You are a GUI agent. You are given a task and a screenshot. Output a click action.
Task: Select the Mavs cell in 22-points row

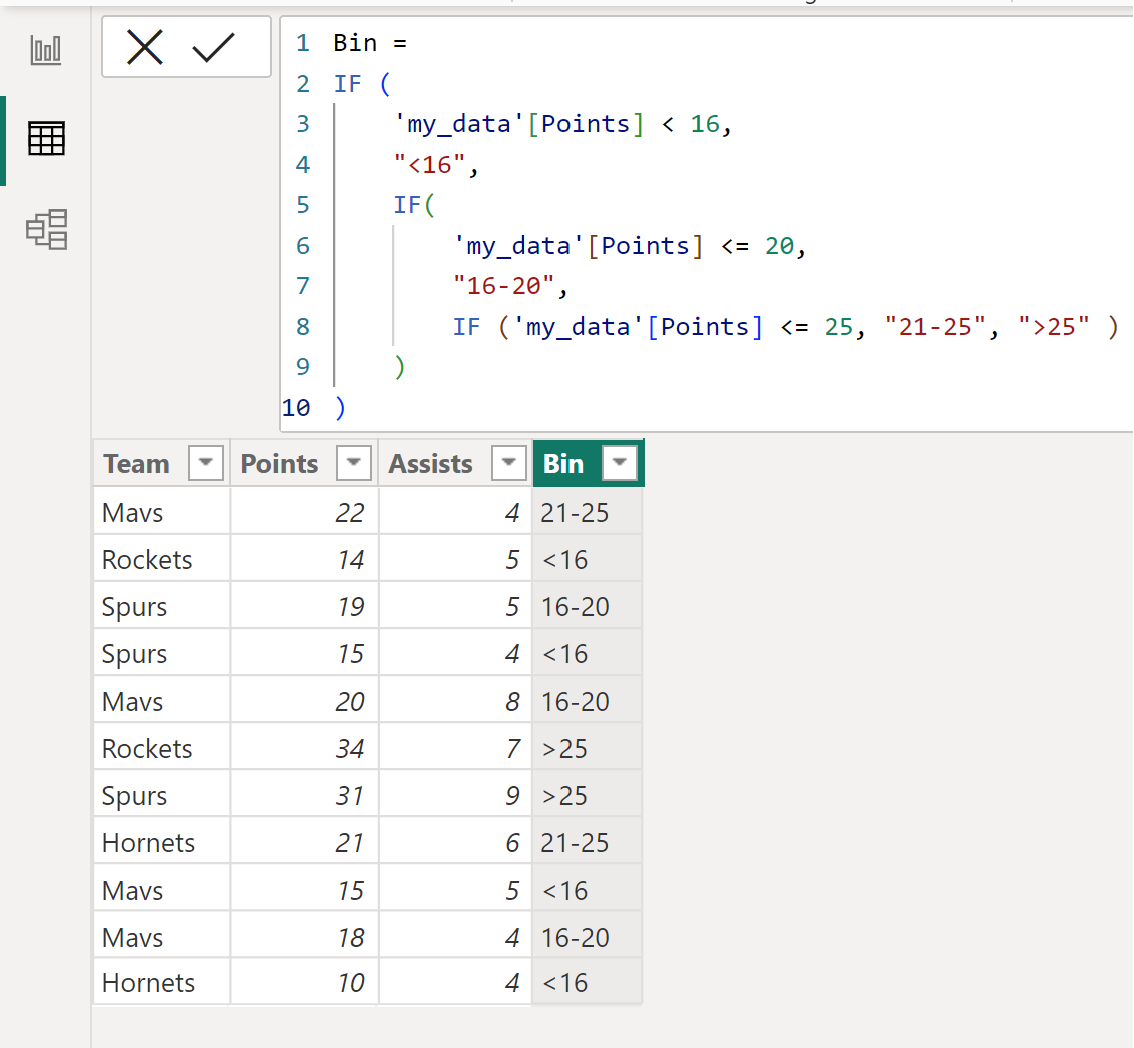pyautogui.click(x=161, y=512)
